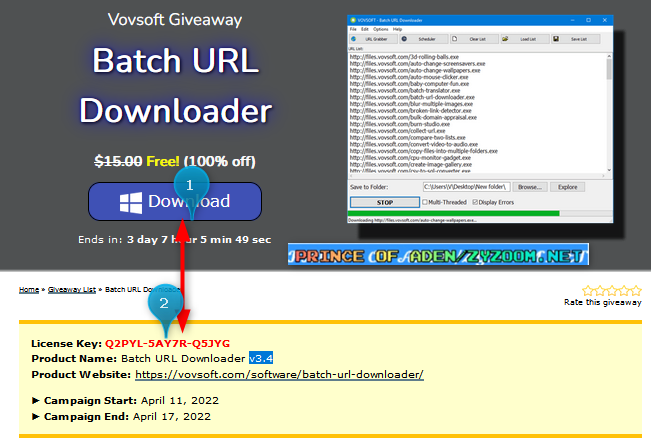Image resolution: width=651 pixels, height=445 pixels.
Task: Open the Options menu
Action: pyautogui.click(x=380, y=29)
